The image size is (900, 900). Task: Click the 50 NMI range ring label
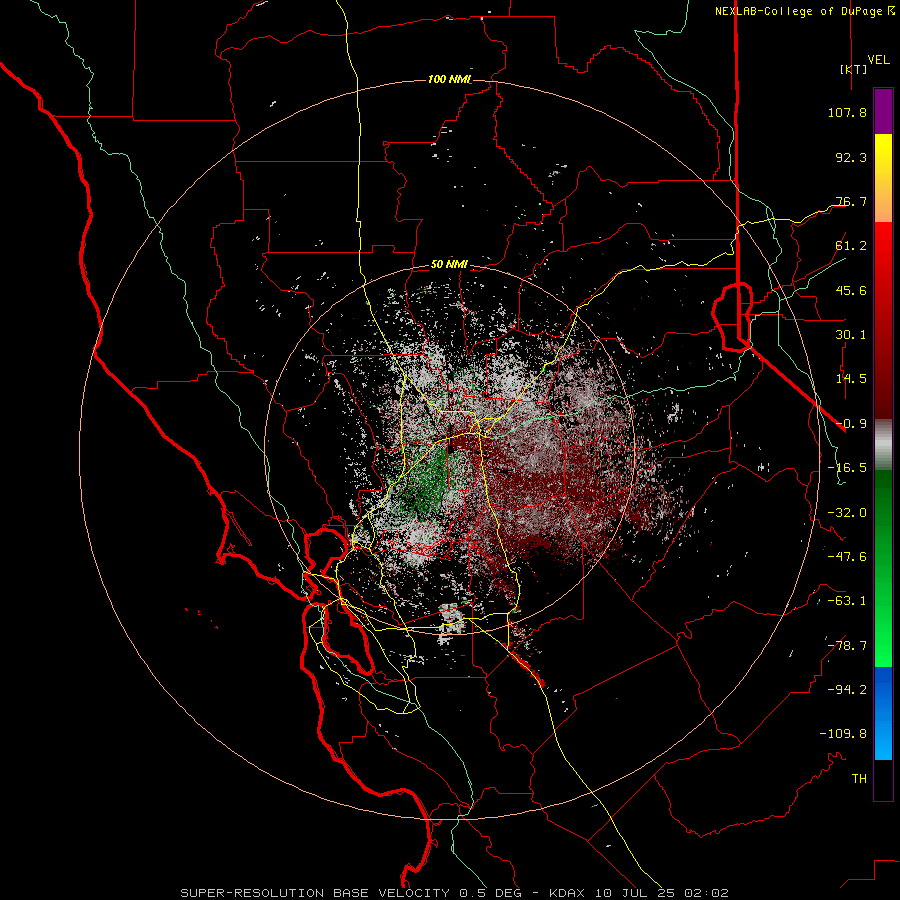[x=449, y=265]
